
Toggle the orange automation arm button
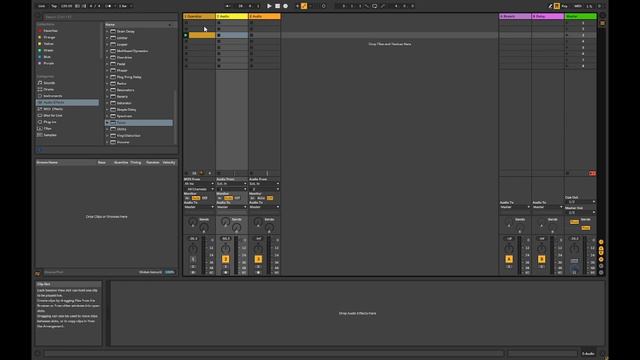point(304,6)
